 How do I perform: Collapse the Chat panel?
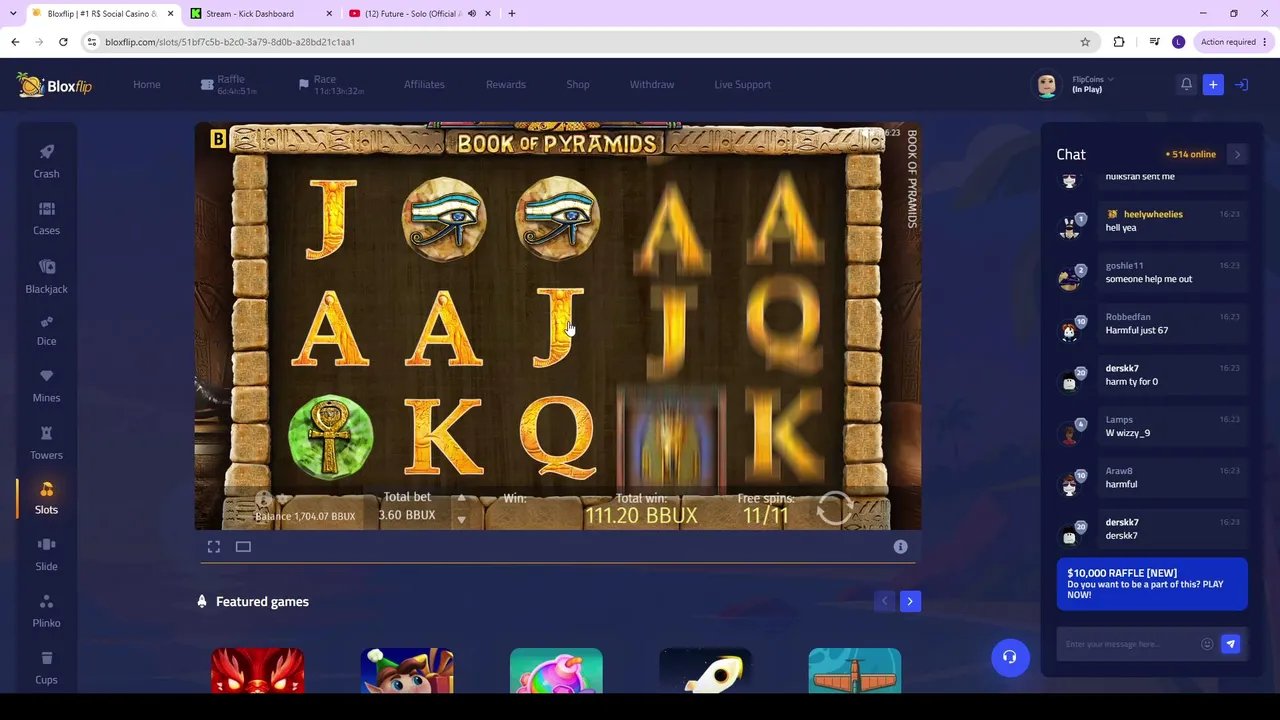point(1237,155)
